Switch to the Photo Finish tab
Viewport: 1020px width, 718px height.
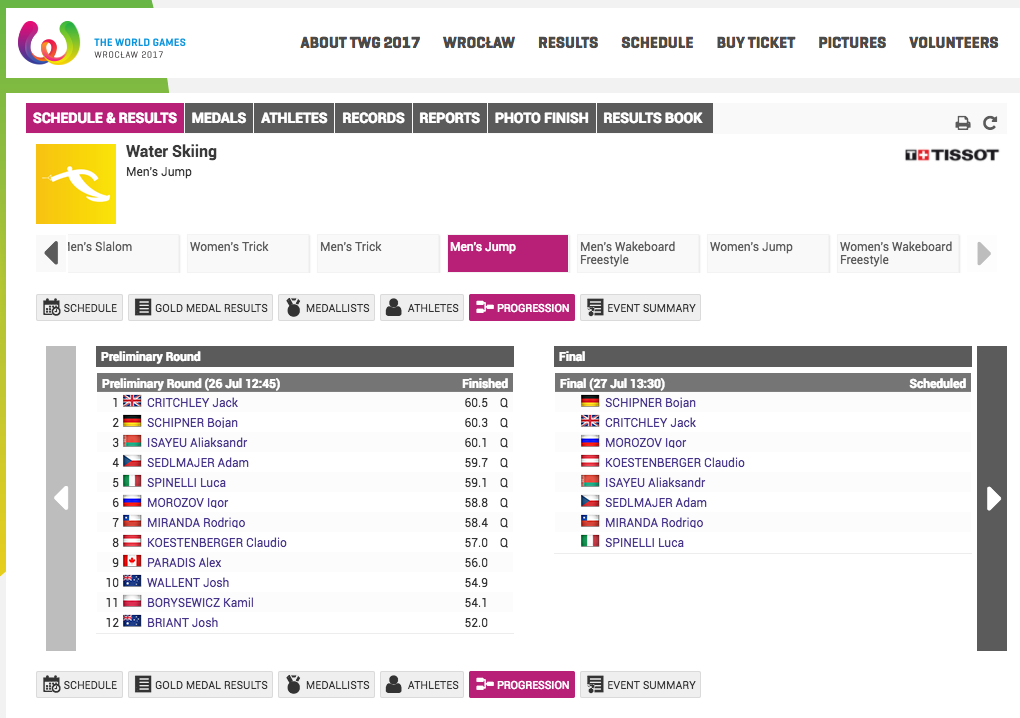pos(541,118)
